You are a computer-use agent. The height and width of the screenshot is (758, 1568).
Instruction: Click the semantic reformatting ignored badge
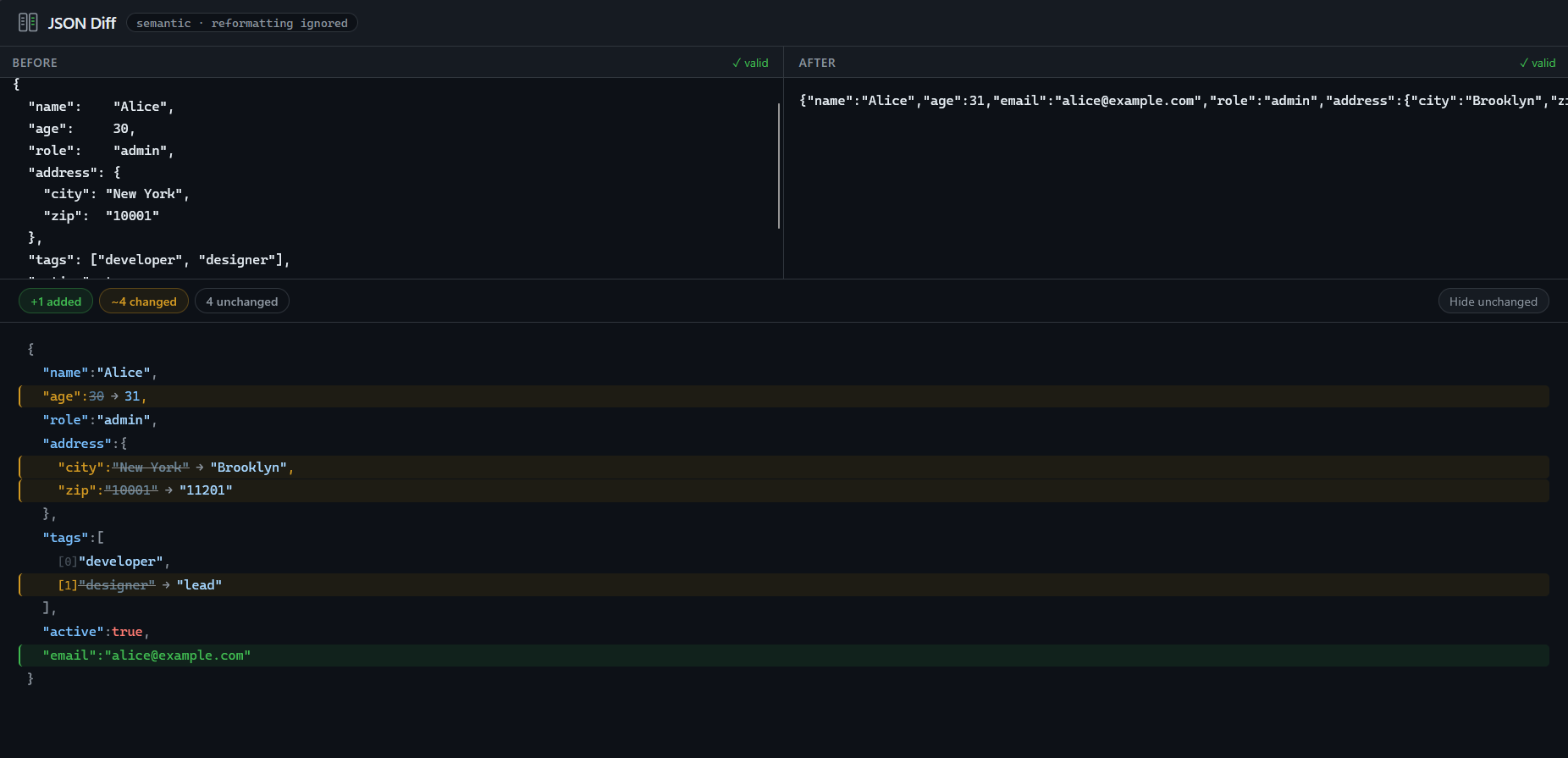(242, 23)
